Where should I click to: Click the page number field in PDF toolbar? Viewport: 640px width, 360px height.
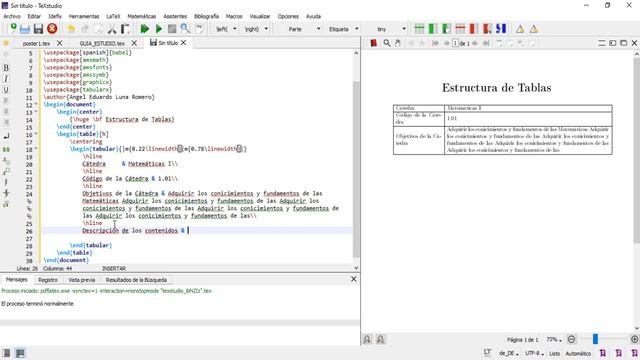point(455,43)
